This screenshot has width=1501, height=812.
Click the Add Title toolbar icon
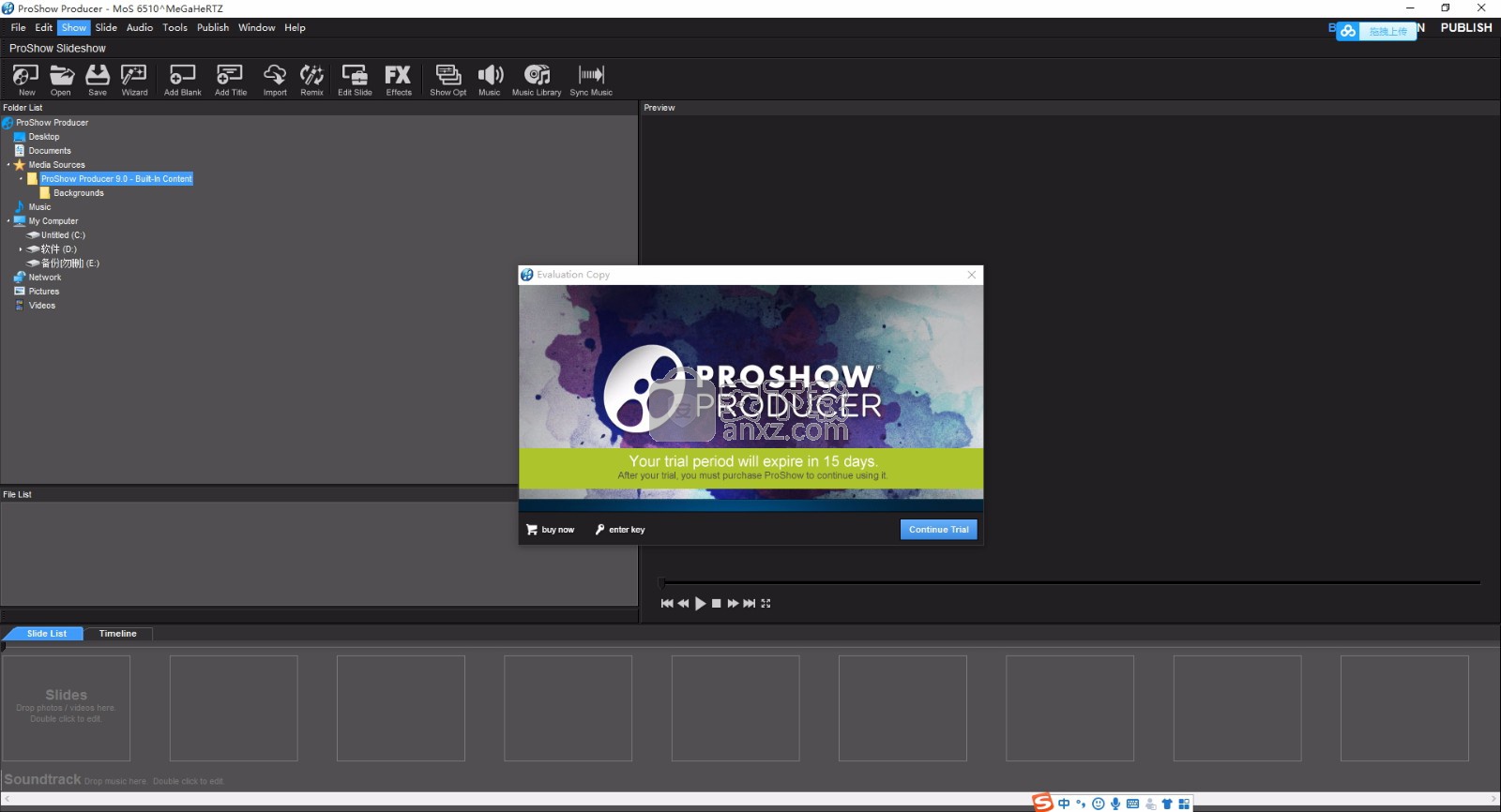click(230, 80)
